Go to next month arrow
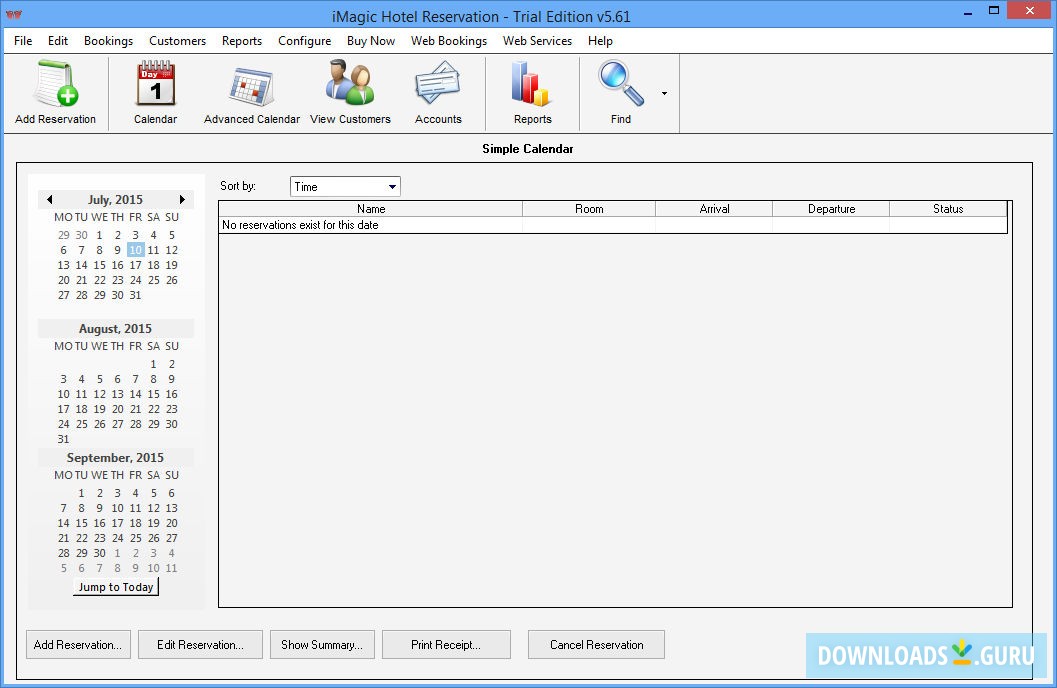Viewport: 1057px width, 688px height. (x=182, y=199)
